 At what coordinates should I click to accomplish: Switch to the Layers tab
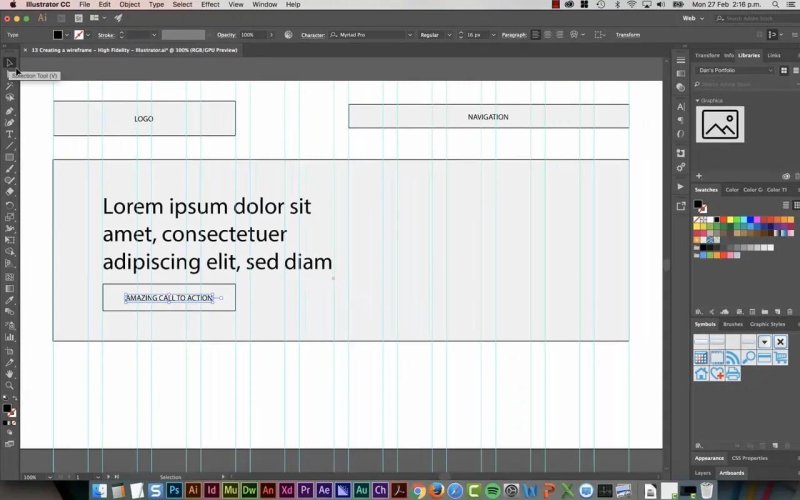click(x=703, y=473)
